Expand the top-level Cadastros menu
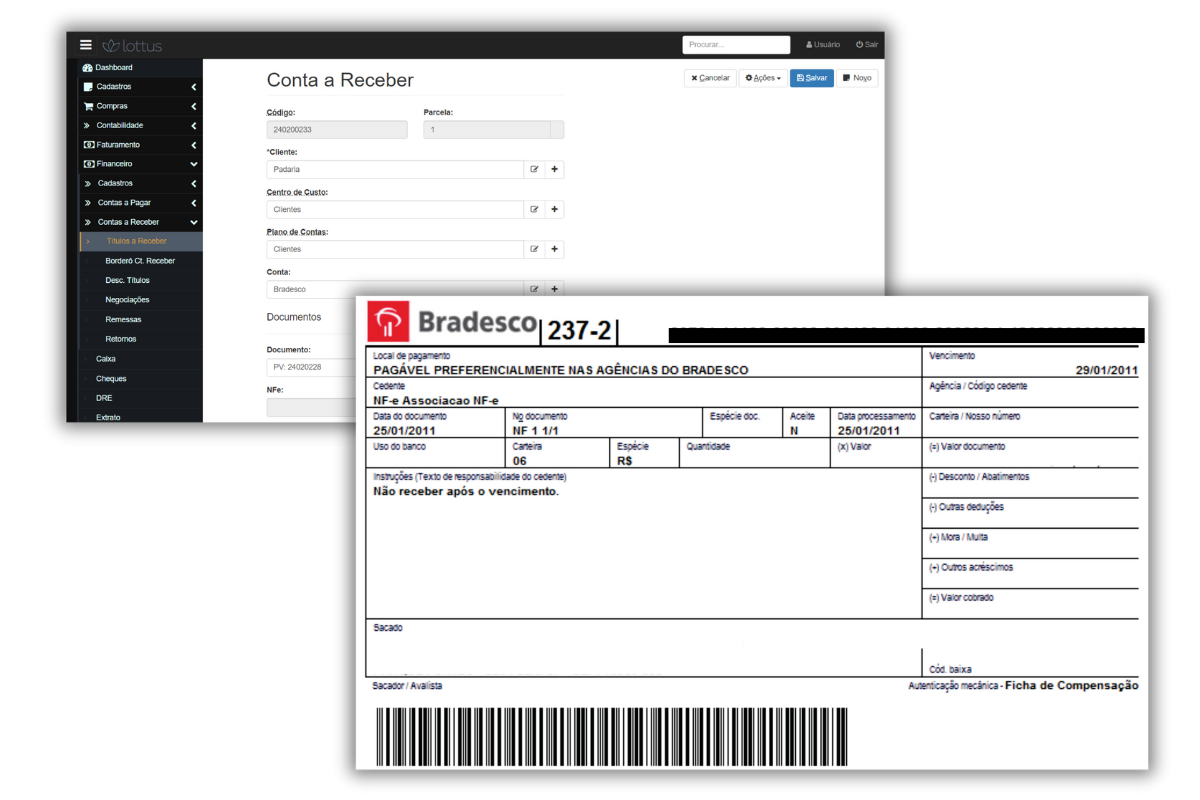The width and height of the screenshot is (1200, 800). pyautogui.click(x=140, y=87)
